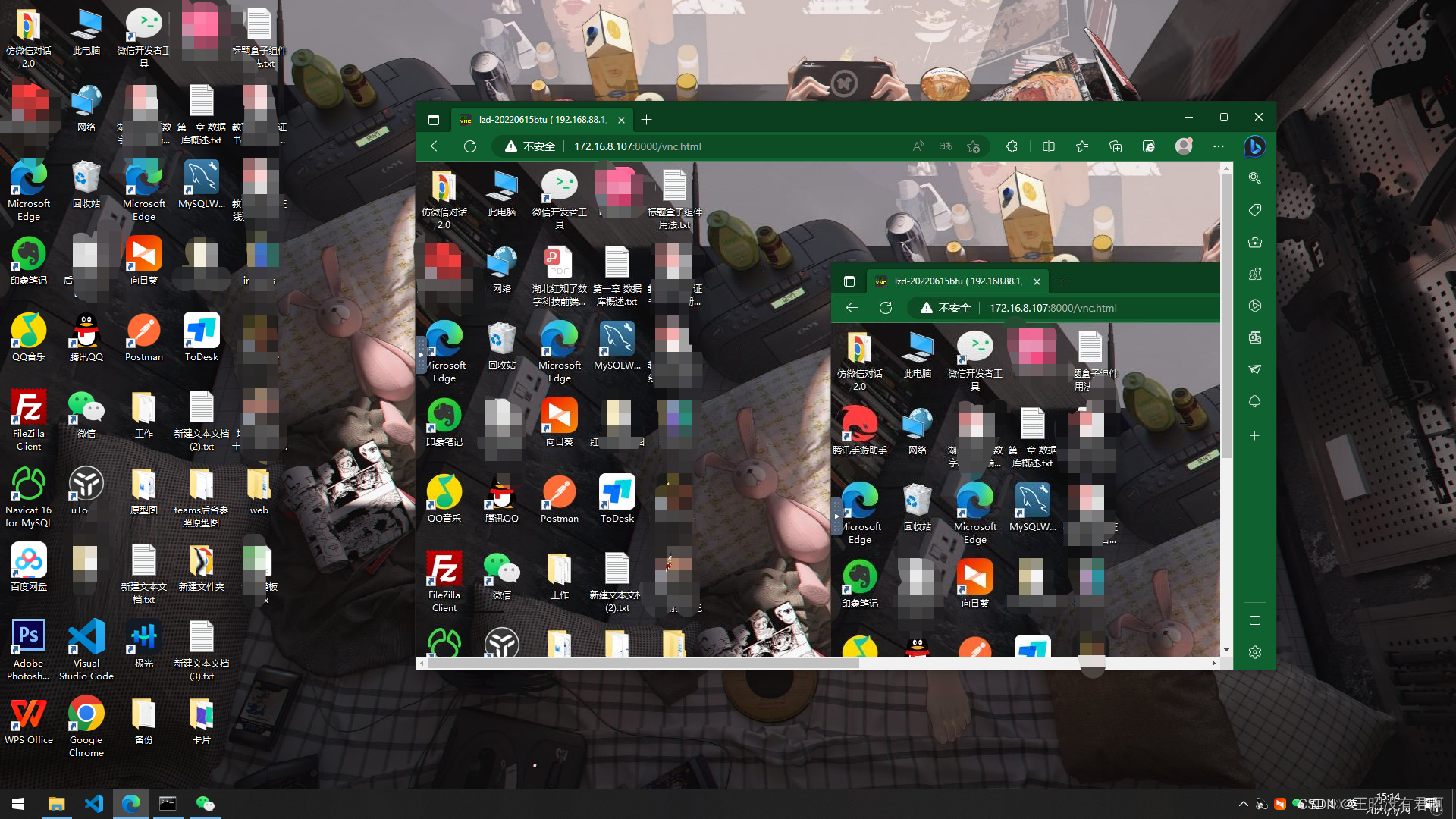Click the browser back navigation button
Screen dimensions: 1456x819
click(x=437, y=147)
